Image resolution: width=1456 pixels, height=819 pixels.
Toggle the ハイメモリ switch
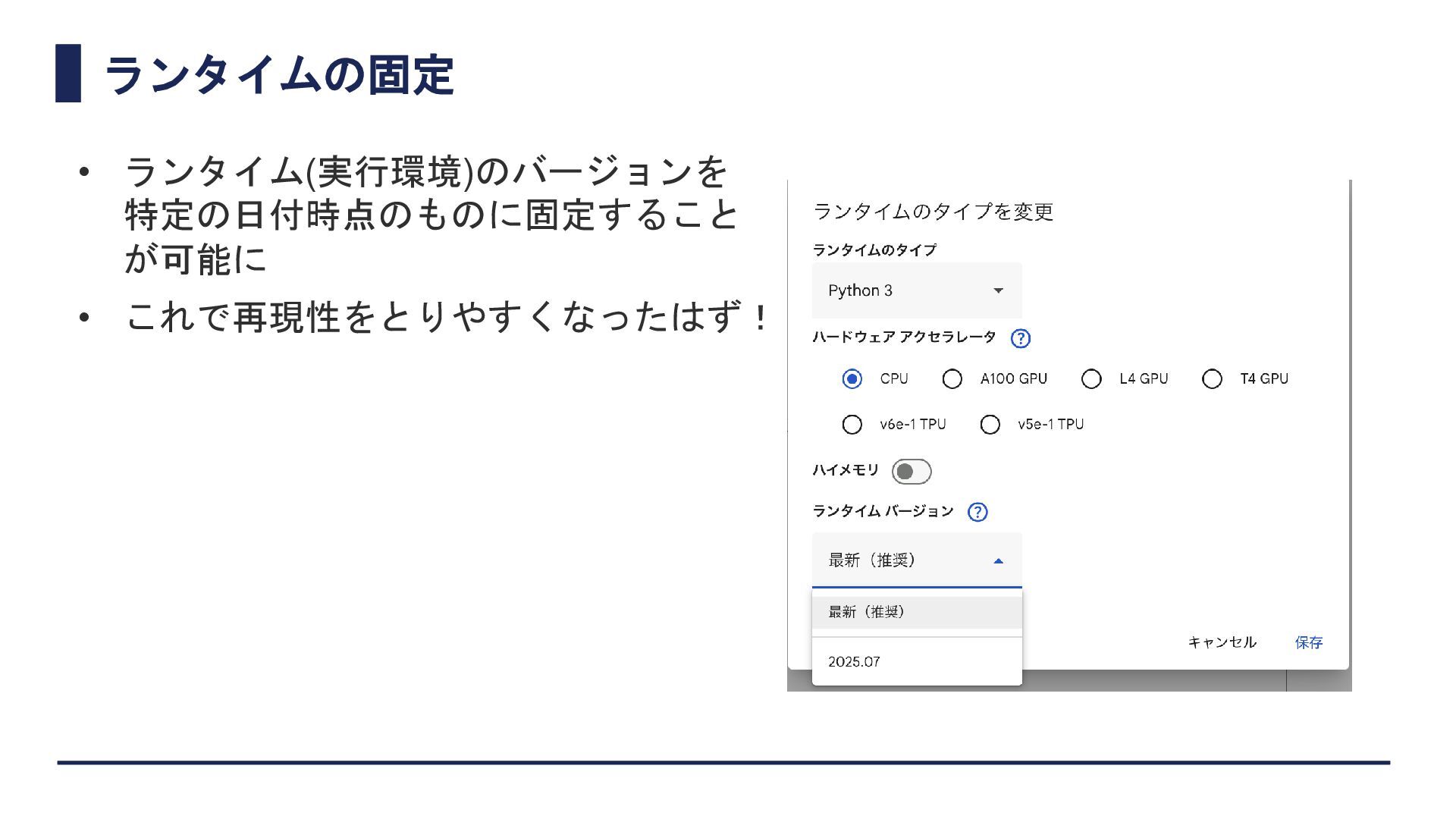coord(911,471)
